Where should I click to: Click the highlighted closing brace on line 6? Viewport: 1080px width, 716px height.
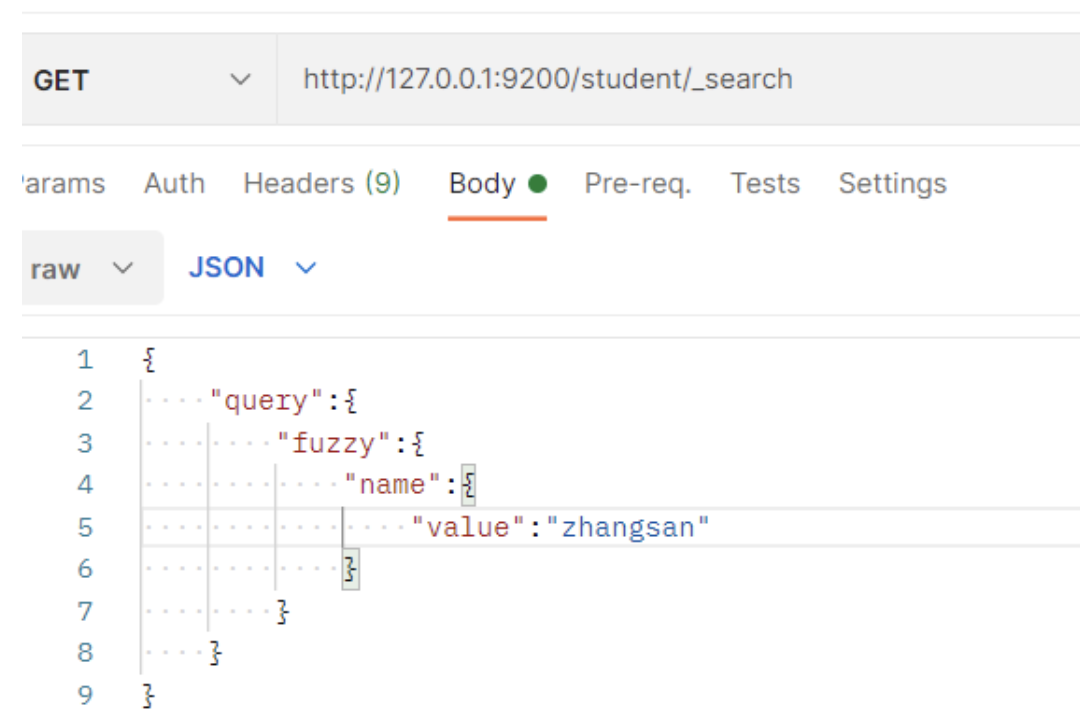[x=350, y=569]
